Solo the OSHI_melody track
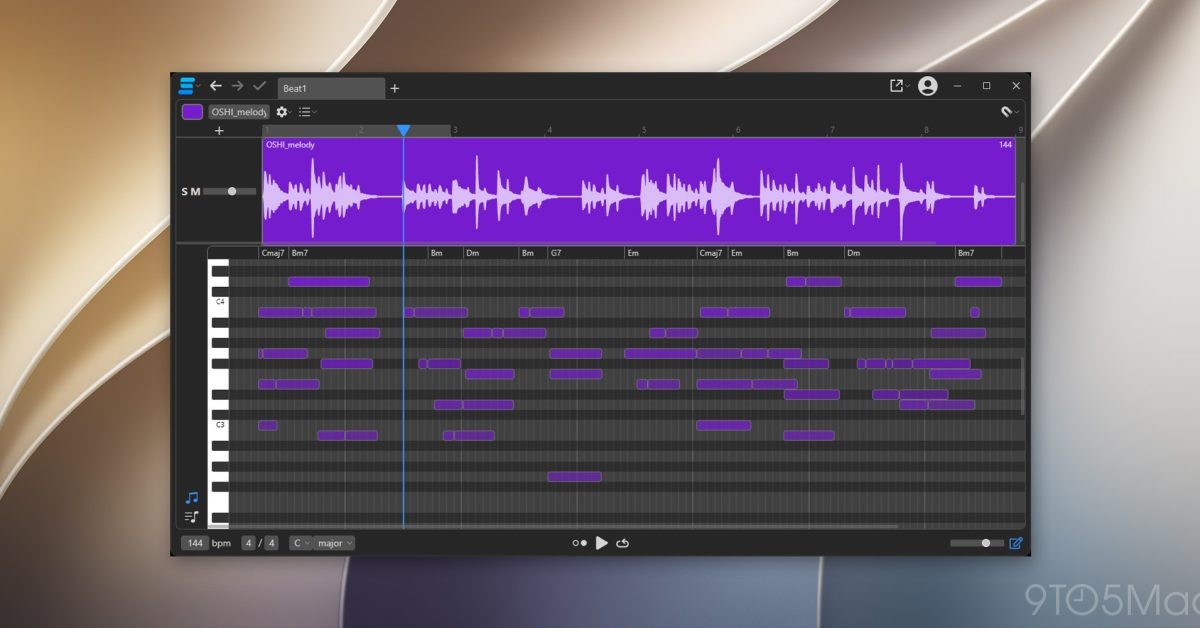Screen dimensions: 1200x628 pyautogui.click(x=185, y=191)
